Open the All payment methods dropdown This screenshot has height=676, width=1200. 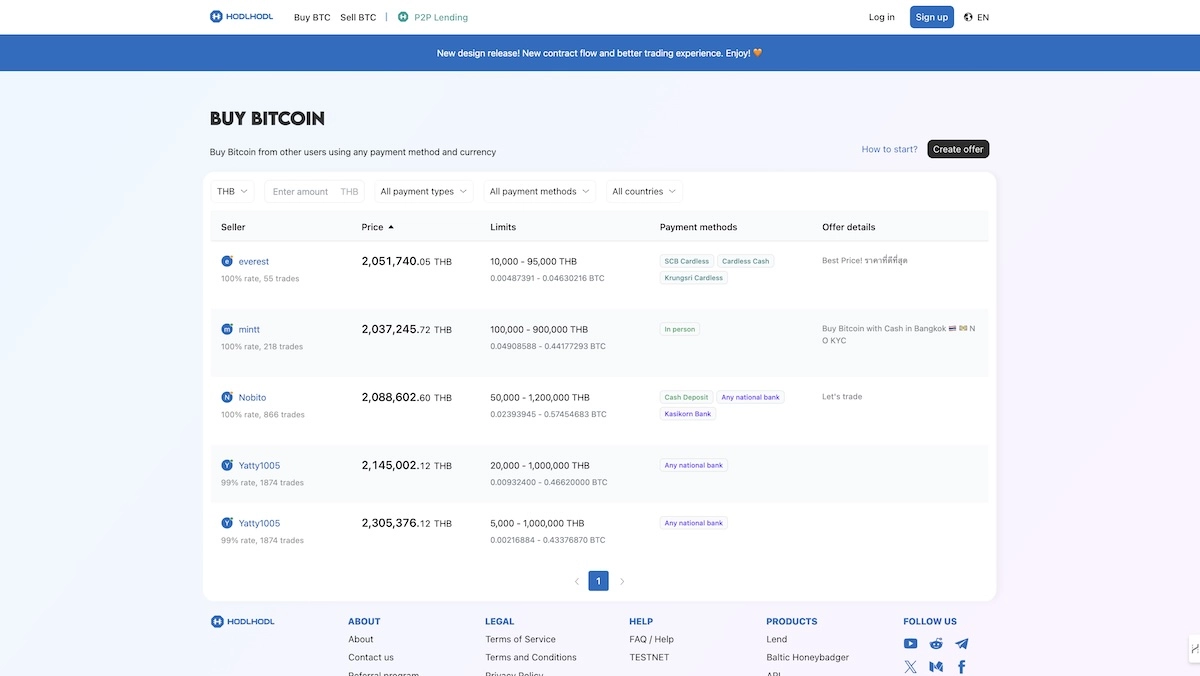coord(540,191)
